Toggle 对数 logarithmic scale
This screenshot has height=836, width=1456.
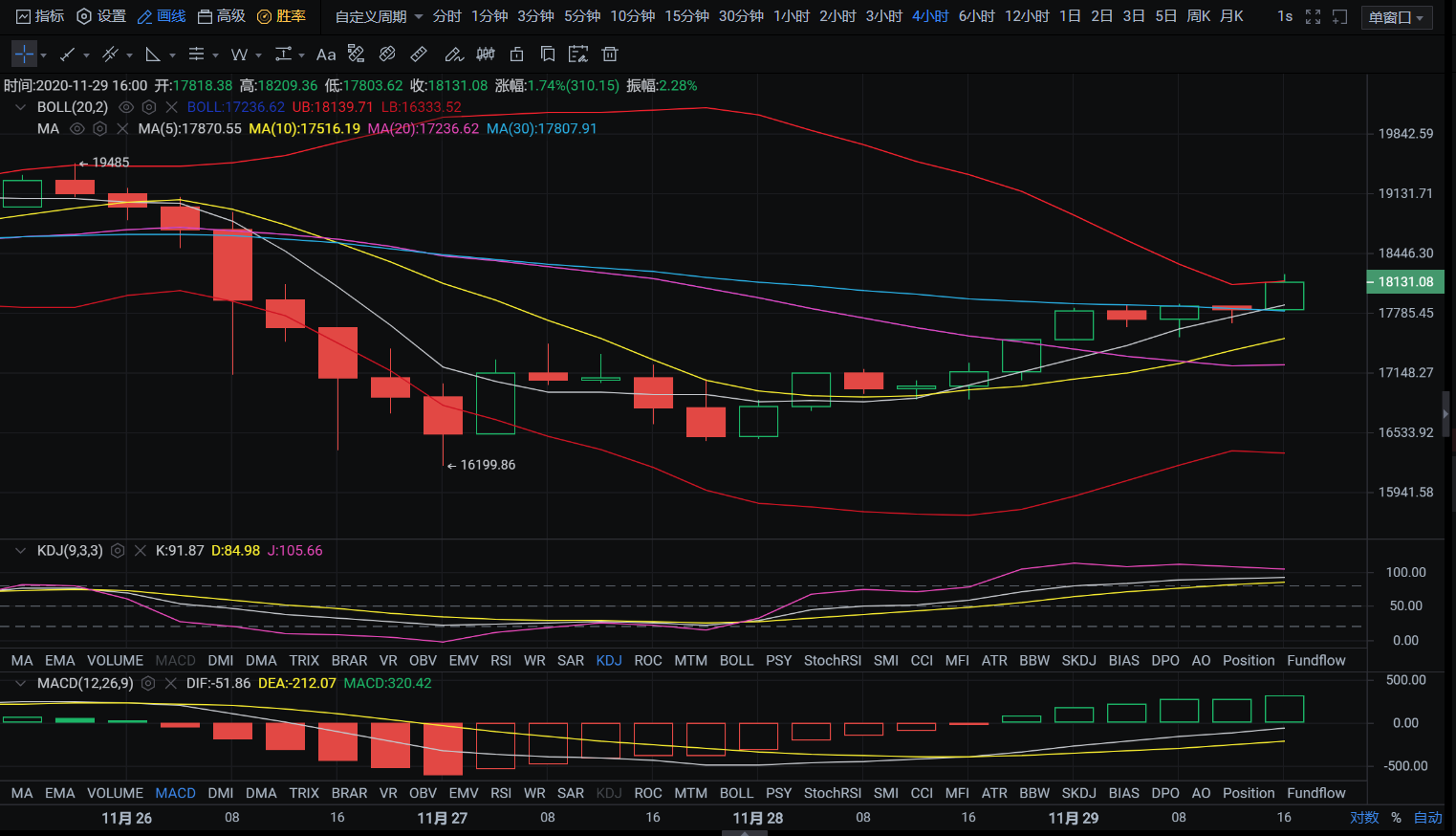[x=1364, y=818]
